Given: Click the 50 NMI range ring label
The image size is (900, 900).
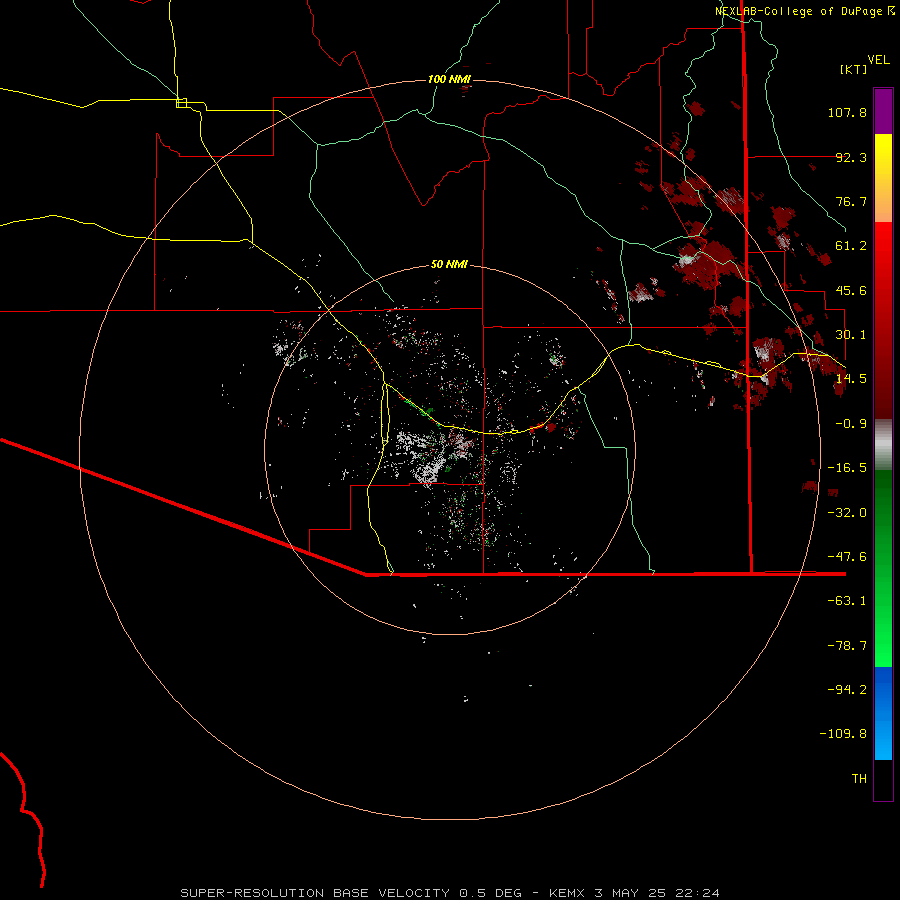Looking at the screenshot, I should tap(449, 265).
